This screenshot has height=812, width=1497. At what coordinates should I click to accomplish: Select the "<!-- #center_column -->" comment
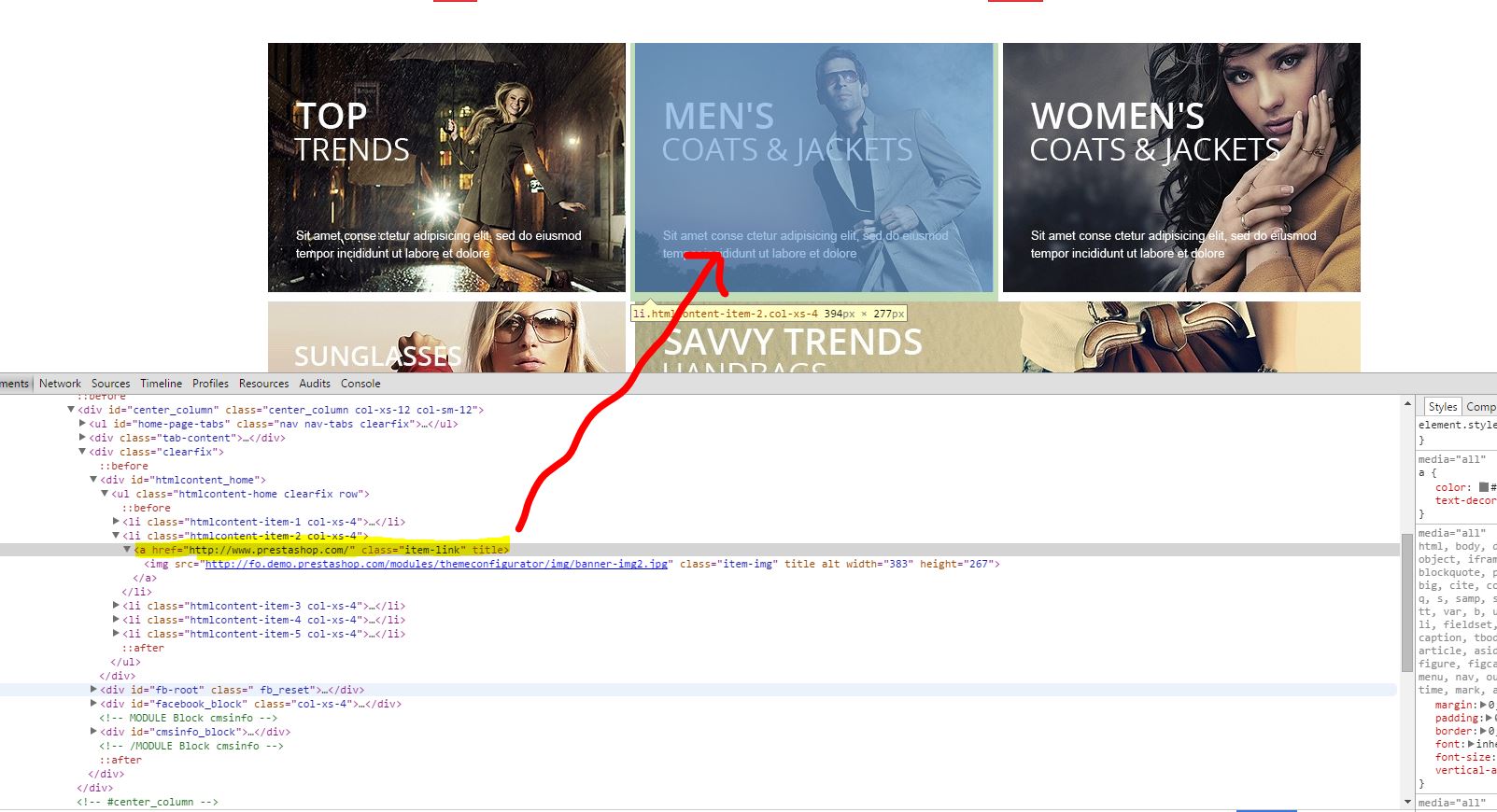[x=148, y=802]
